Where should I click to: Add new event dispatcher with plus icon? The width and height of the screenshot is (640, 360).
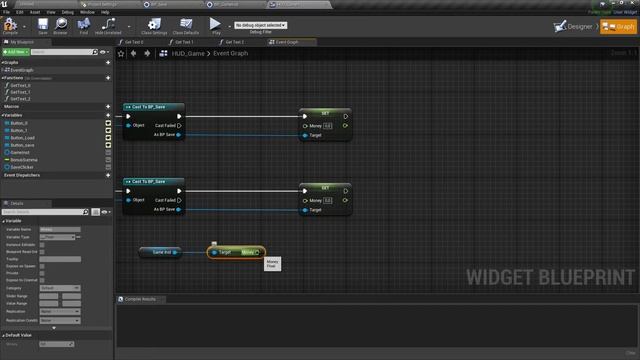[x=108, y=175]
